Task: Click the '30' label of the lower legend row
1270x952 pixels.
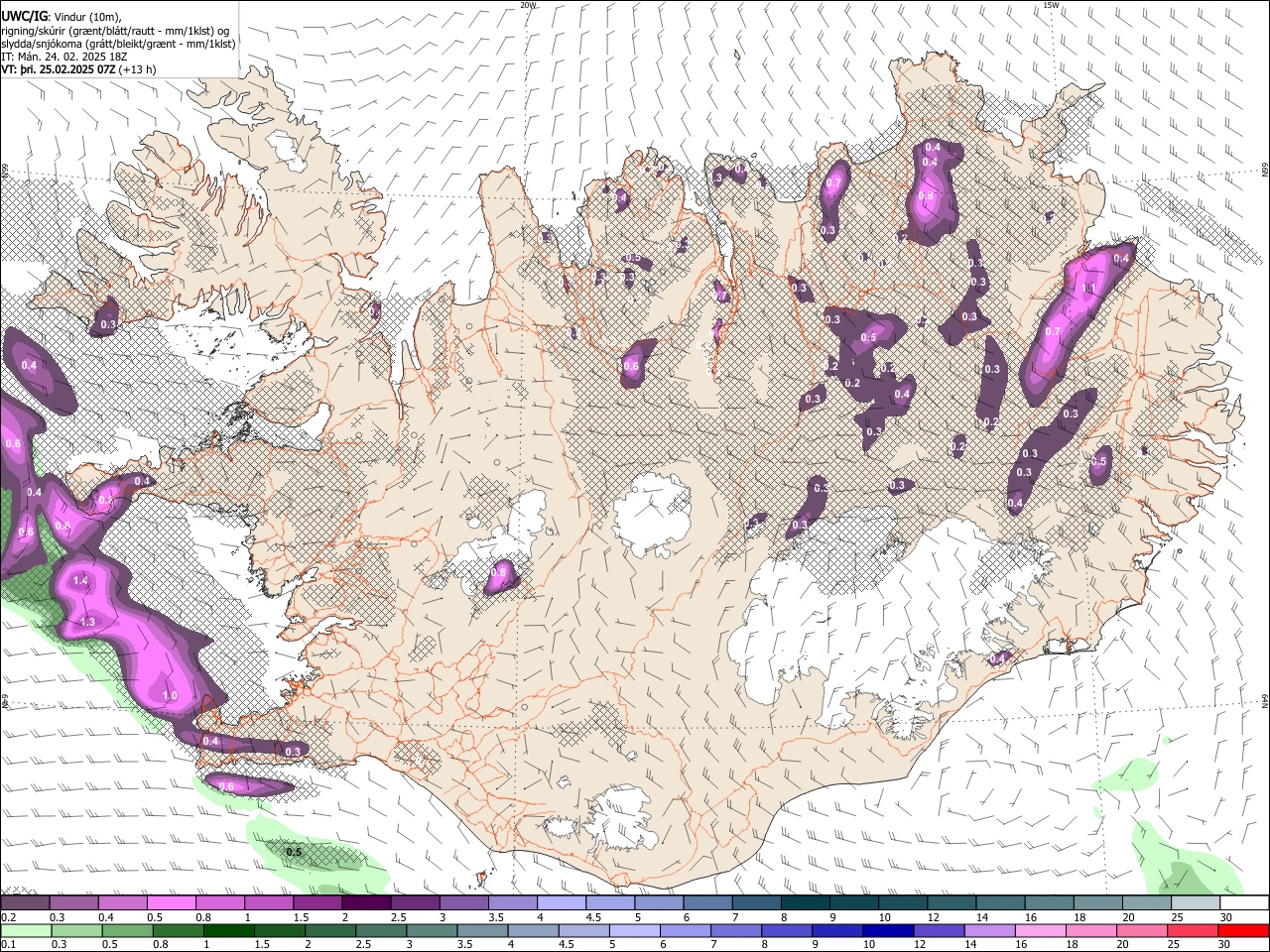Action: (1223, 944)
